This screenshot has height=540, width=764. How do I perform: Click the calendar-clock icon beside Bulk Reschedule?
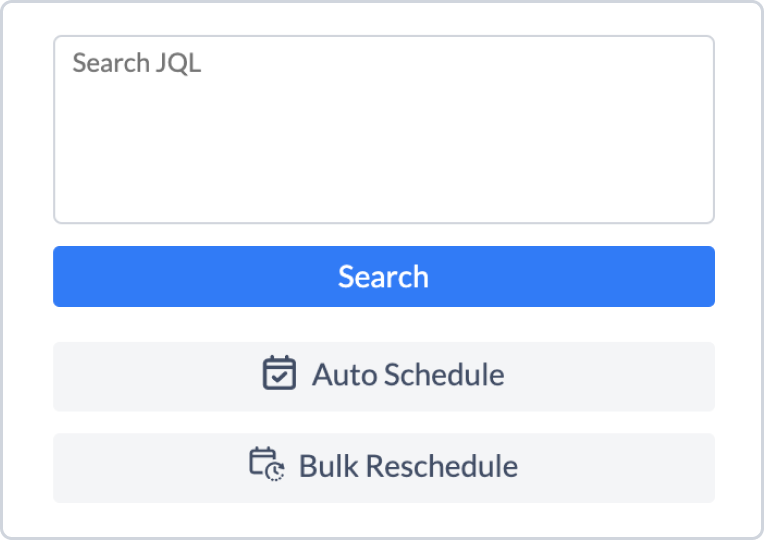(266, 465)
